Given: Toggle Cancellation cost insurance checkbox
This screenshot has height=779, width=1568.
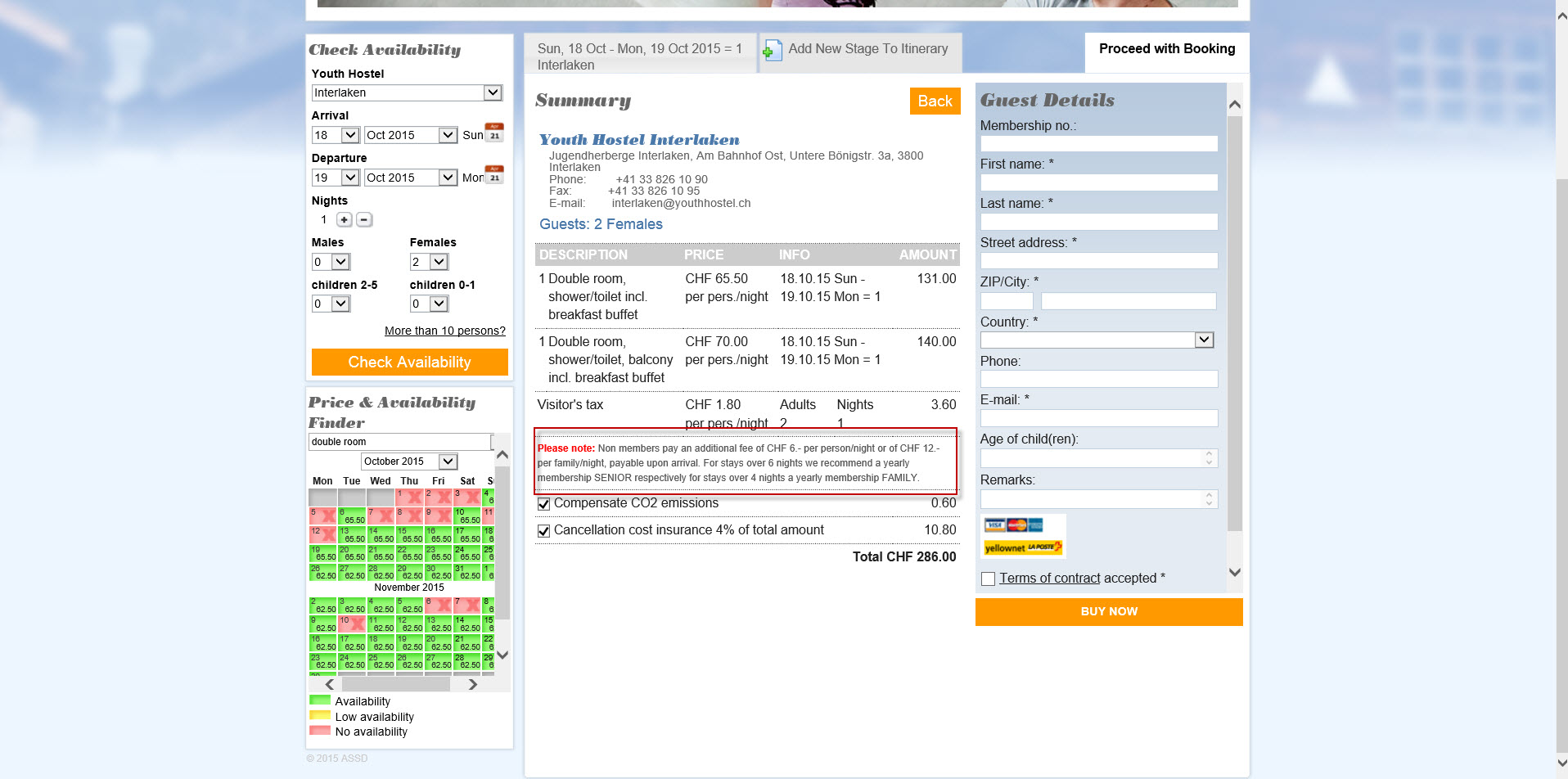Looking at the screenshot, I should click(x=543, y=531).
